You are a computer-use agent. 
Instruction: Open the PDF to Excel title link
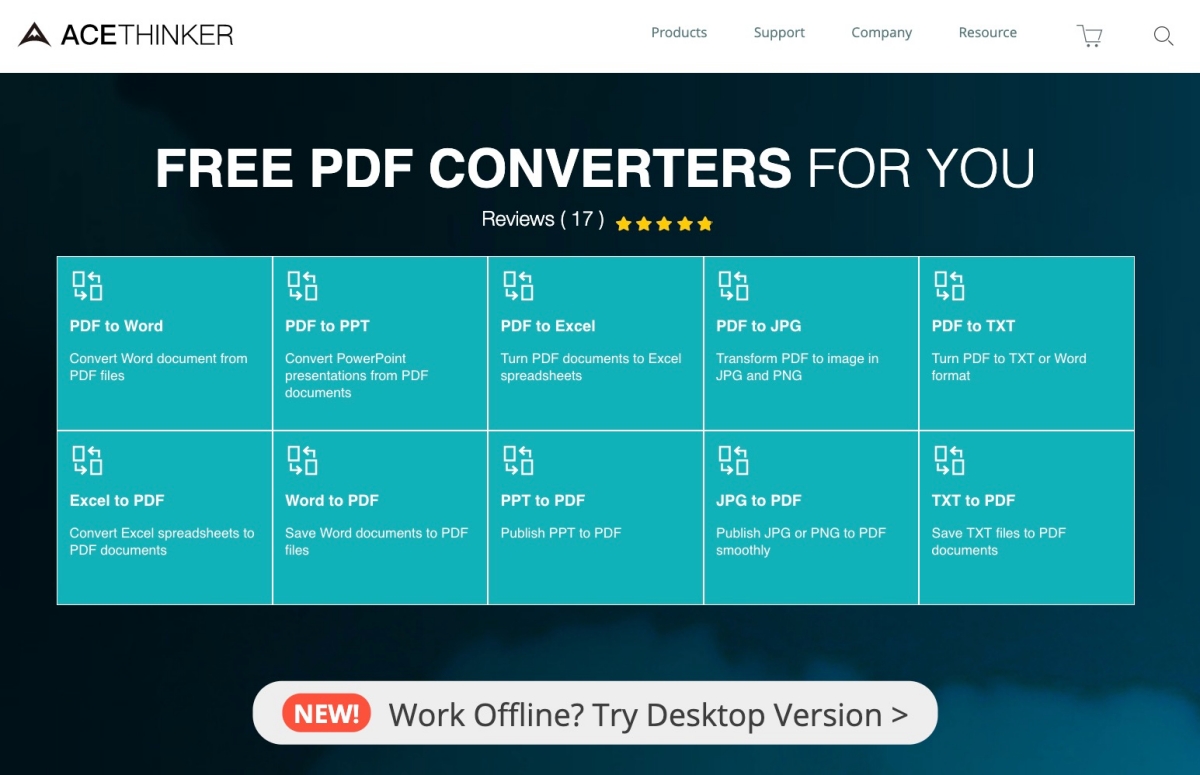pyautogui.click(x=548, y=326)
